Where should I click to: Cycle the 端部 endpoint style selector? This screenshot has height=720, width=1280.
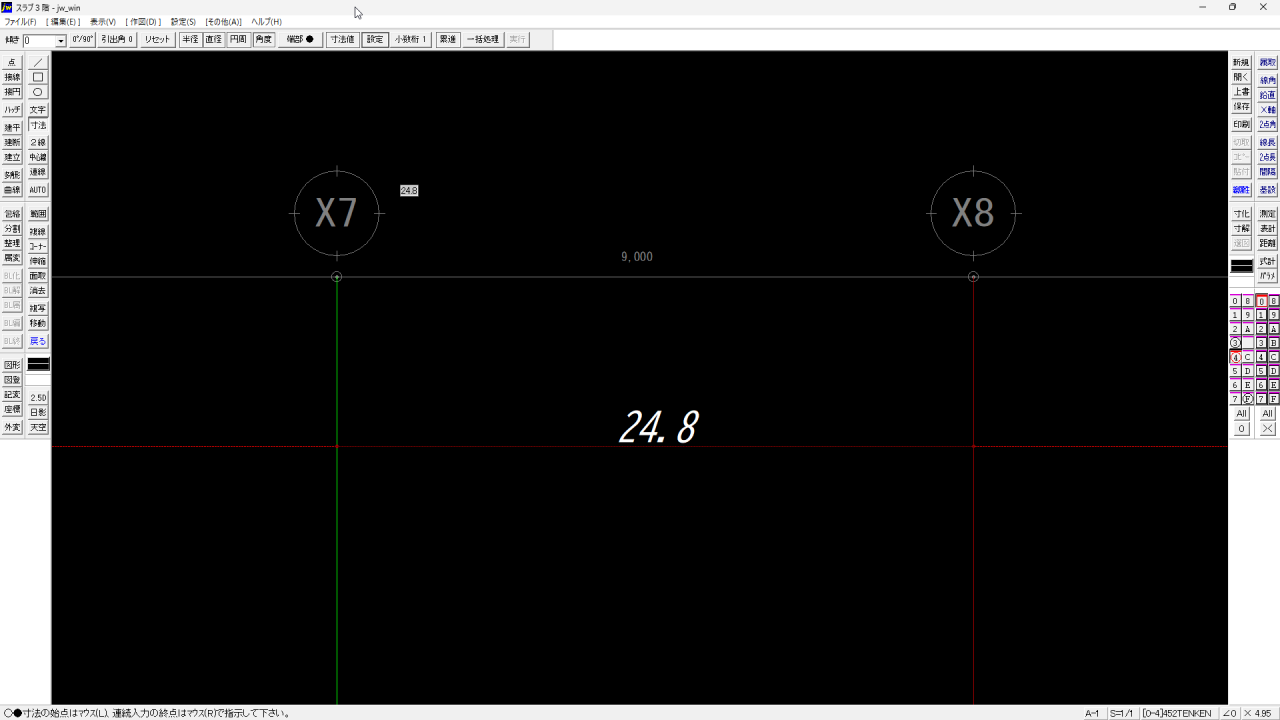tap(300, 40)
